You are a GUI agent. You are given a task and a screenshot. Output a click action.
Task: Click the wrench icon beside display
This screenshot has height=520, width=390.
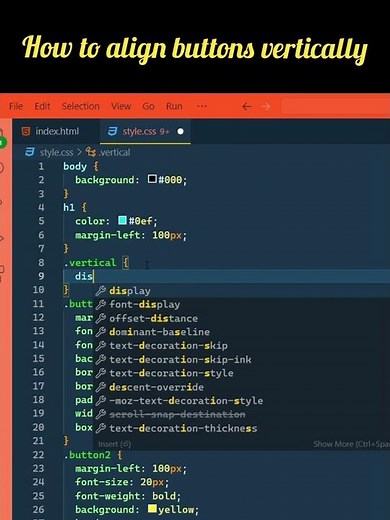101,291
